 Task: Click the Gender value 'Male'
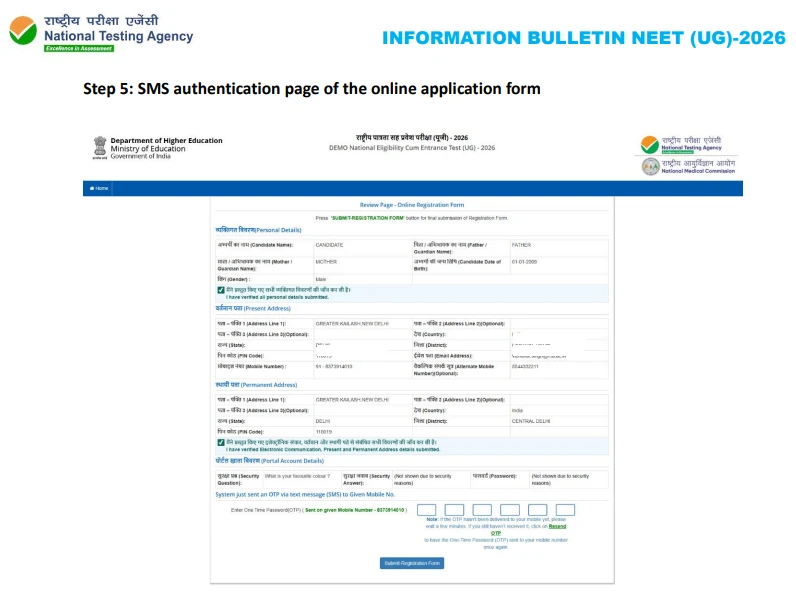321,279
